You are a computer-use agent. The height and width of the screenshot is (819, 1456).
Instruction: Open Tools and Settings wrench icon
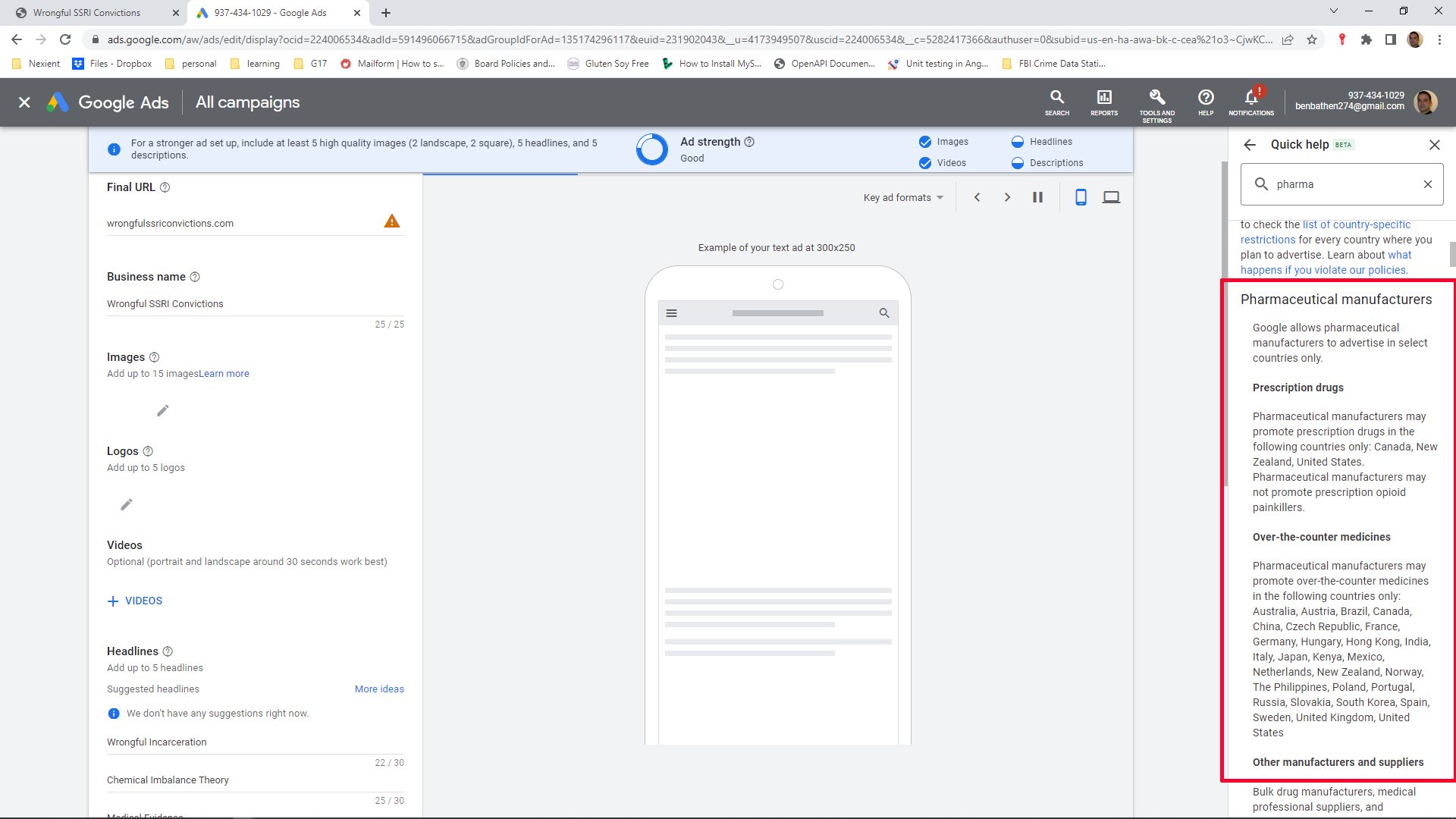pyautogui.click(x=1156, y=102)
